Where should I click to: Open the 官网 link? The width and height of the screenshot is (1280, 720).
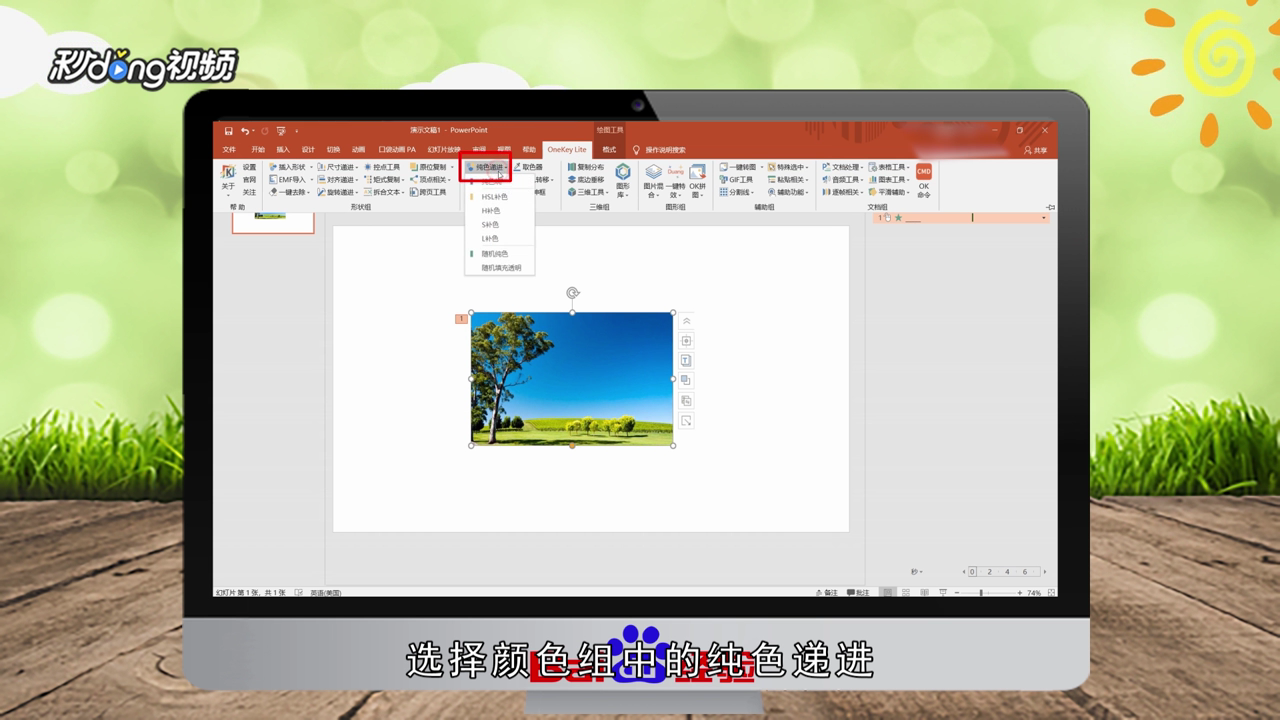249,179
